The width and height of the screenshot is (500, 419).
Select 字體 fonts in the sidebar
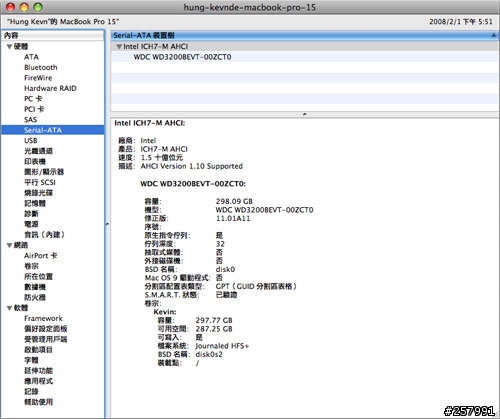pos(31,360)
